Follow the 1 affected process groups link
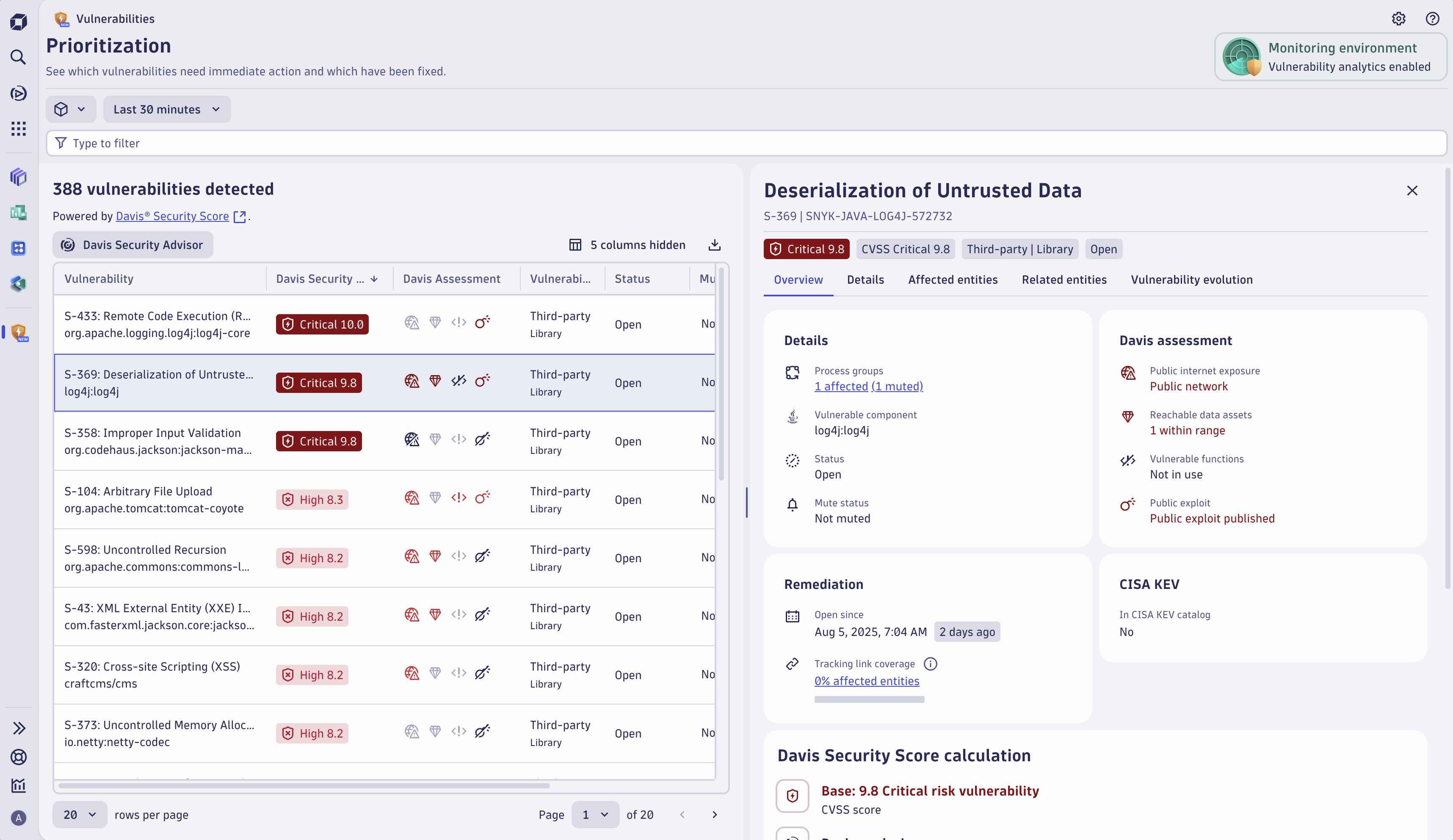This screenshot has height=840, width=1453. click(x=841, y=386)
